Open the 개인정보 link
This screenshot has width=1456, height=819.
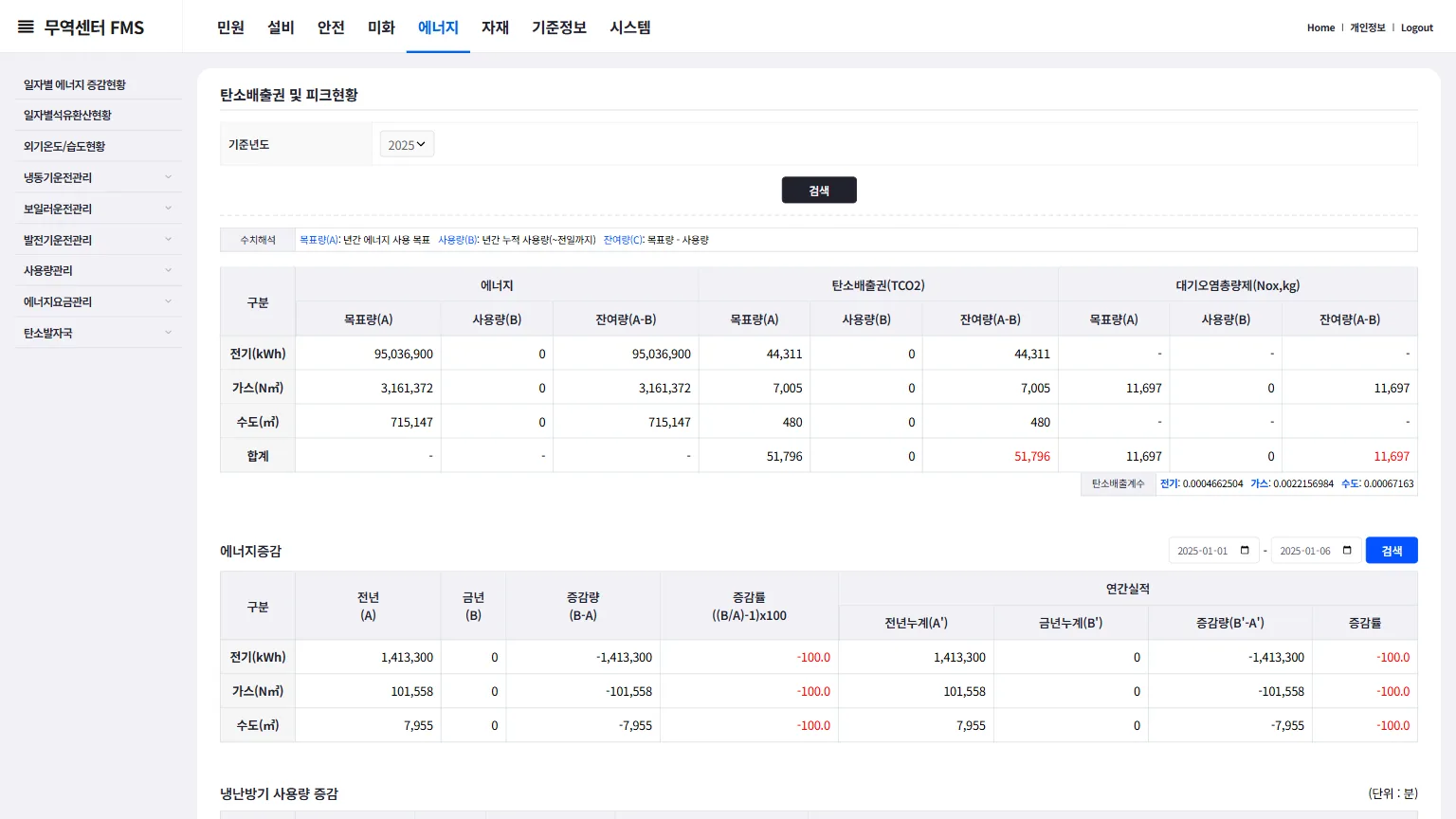coord(1368,27)
